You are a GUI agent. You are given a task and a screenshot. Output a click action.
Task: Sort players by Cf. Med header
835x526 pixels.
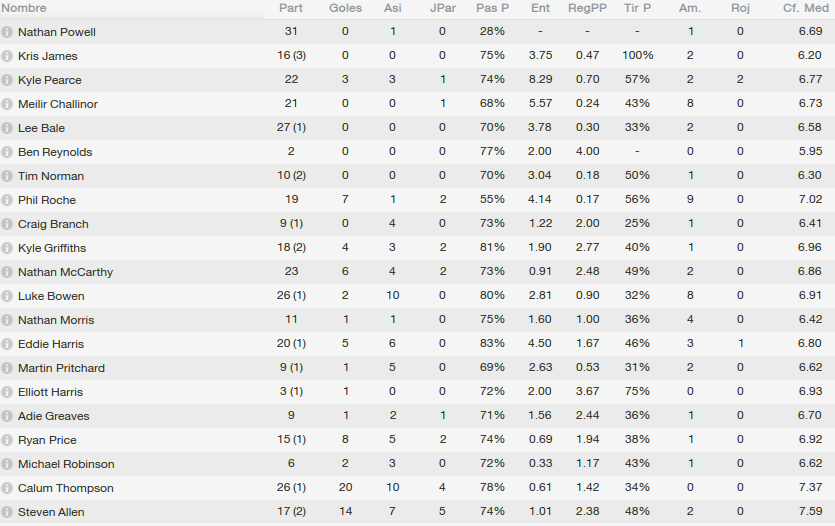coord(806,8)
